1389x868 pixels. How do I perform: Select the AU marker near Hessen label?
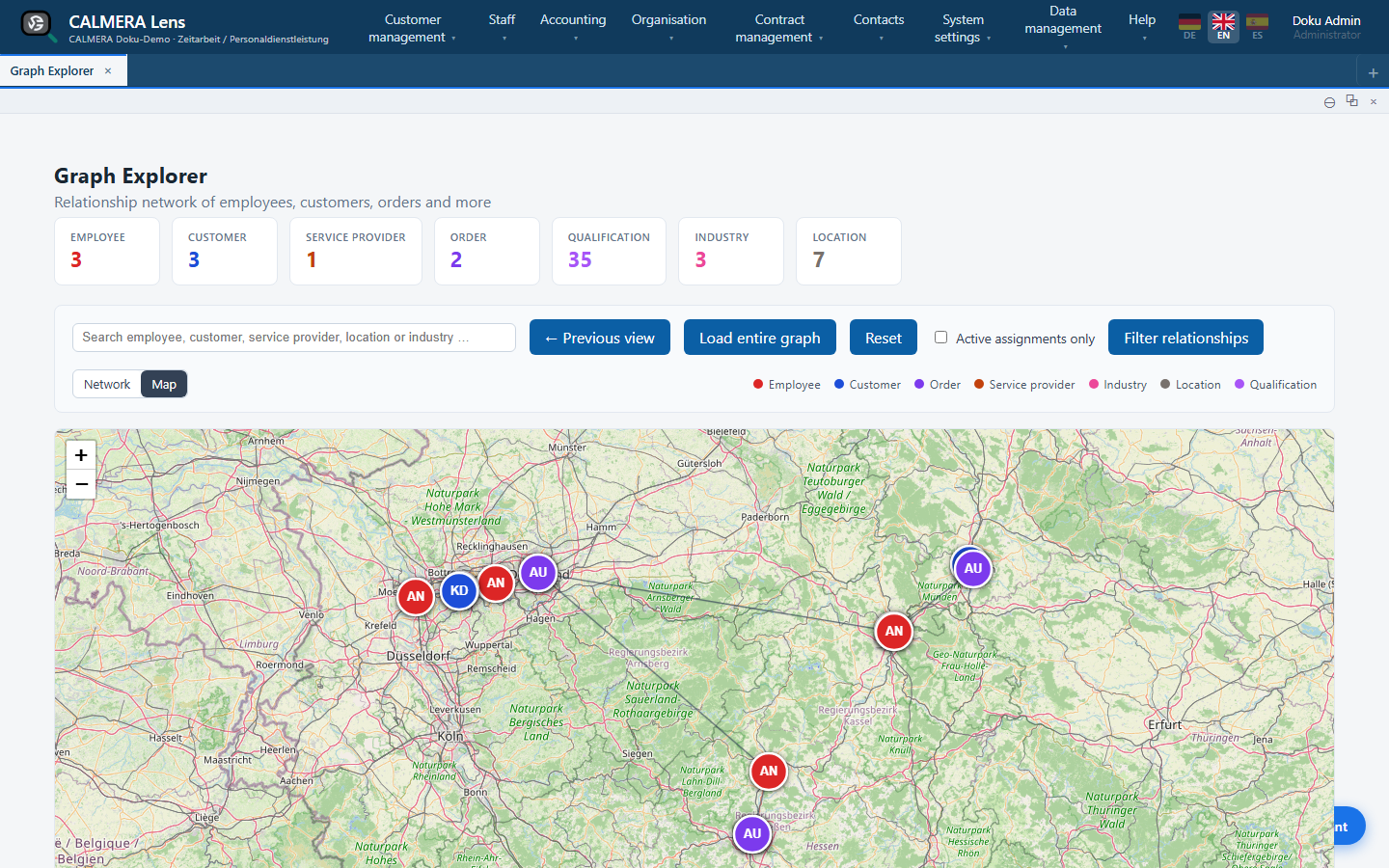click(x=752, y=833)
